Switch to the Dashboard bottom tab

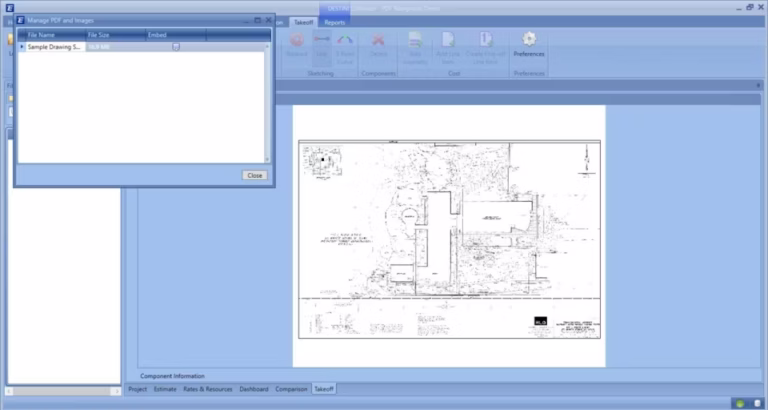pyautogui.click(x=254, y=389)
